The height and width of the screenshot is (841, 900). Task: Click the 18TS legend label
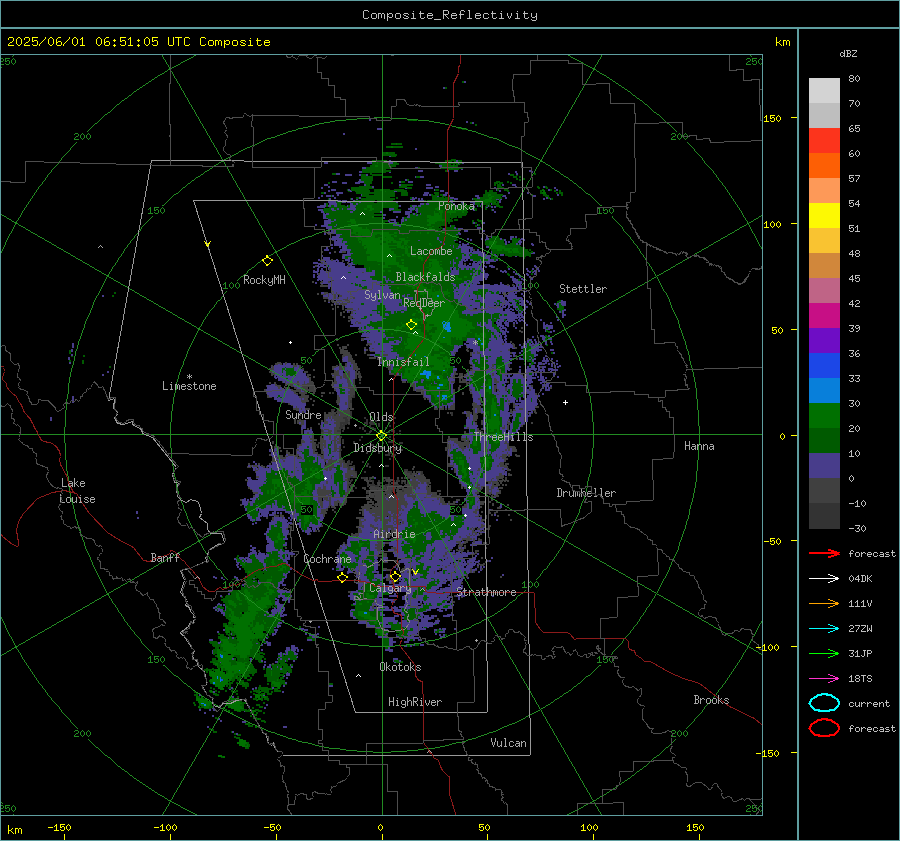coord(860,679)
